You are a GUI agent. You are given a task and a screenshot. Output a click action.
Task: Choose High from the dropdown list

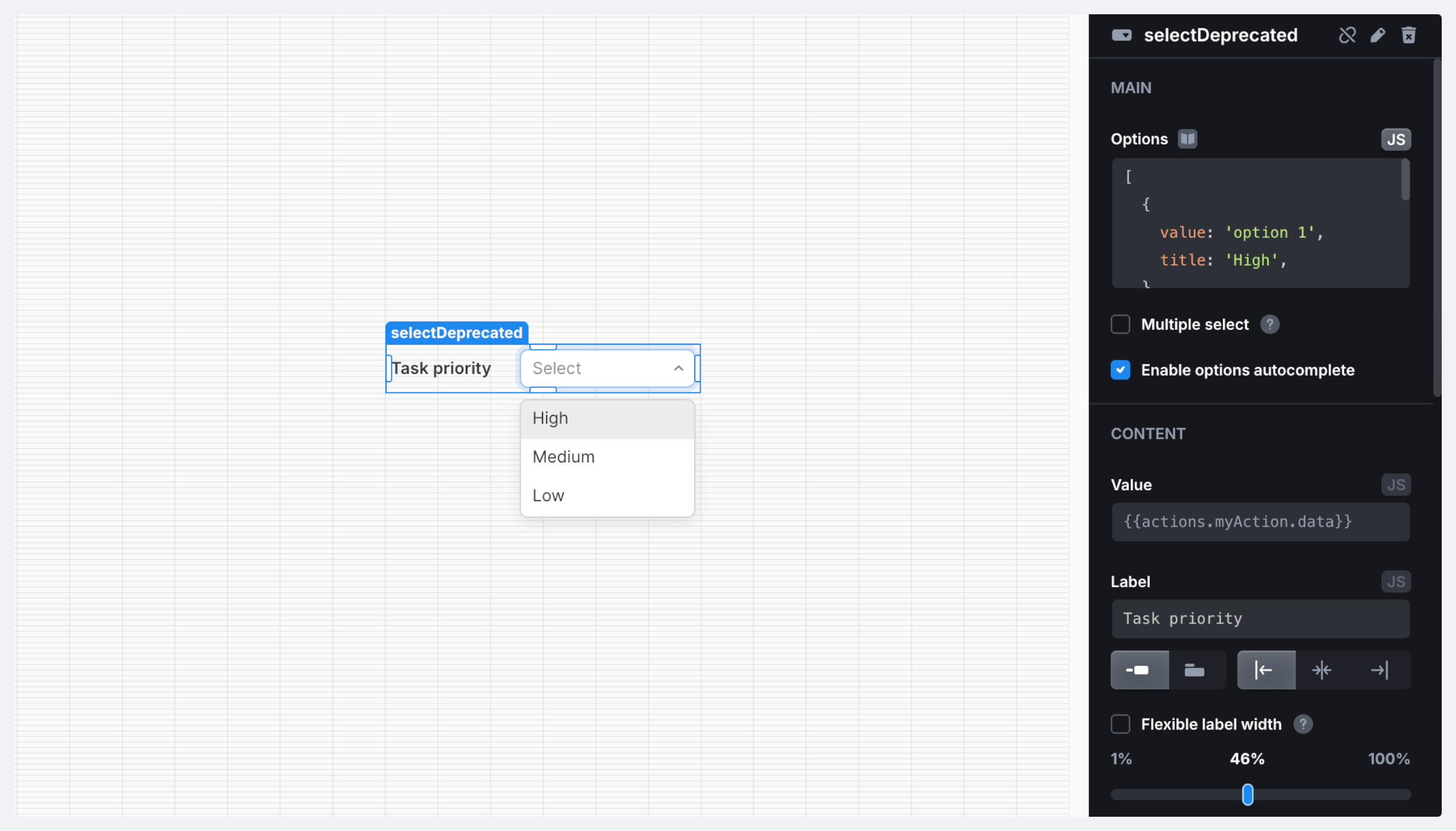pyautogui.click(x=607, y=418)
